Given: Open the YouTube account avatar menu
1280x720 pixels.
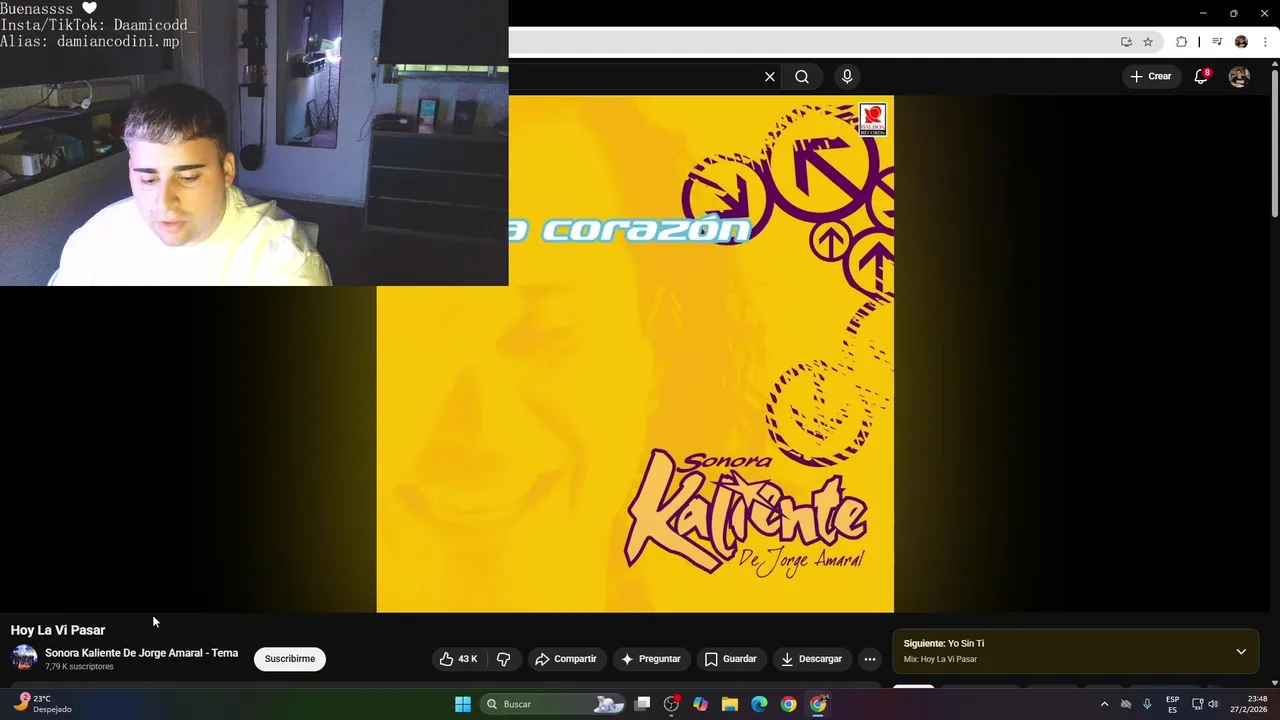Looking at the screenshot, I should pos(1239,77).
